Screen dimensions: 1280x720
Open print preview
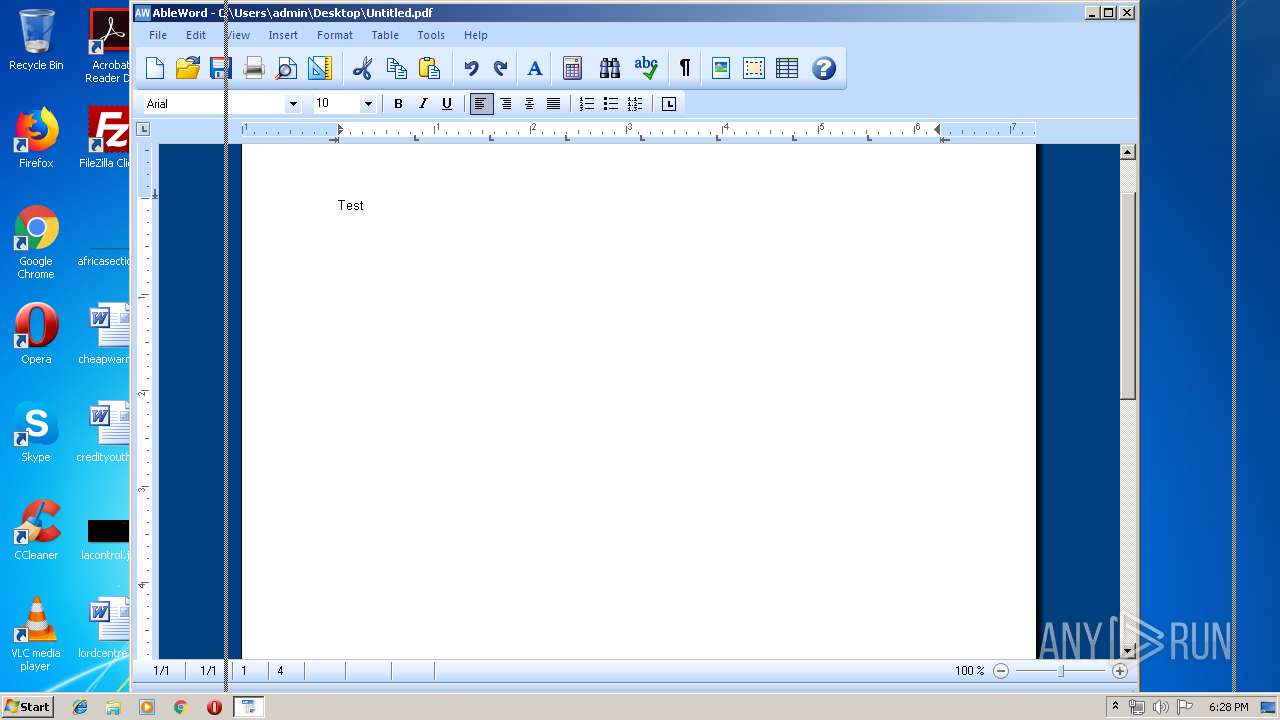pyautogui.click(x=286, y=68)
